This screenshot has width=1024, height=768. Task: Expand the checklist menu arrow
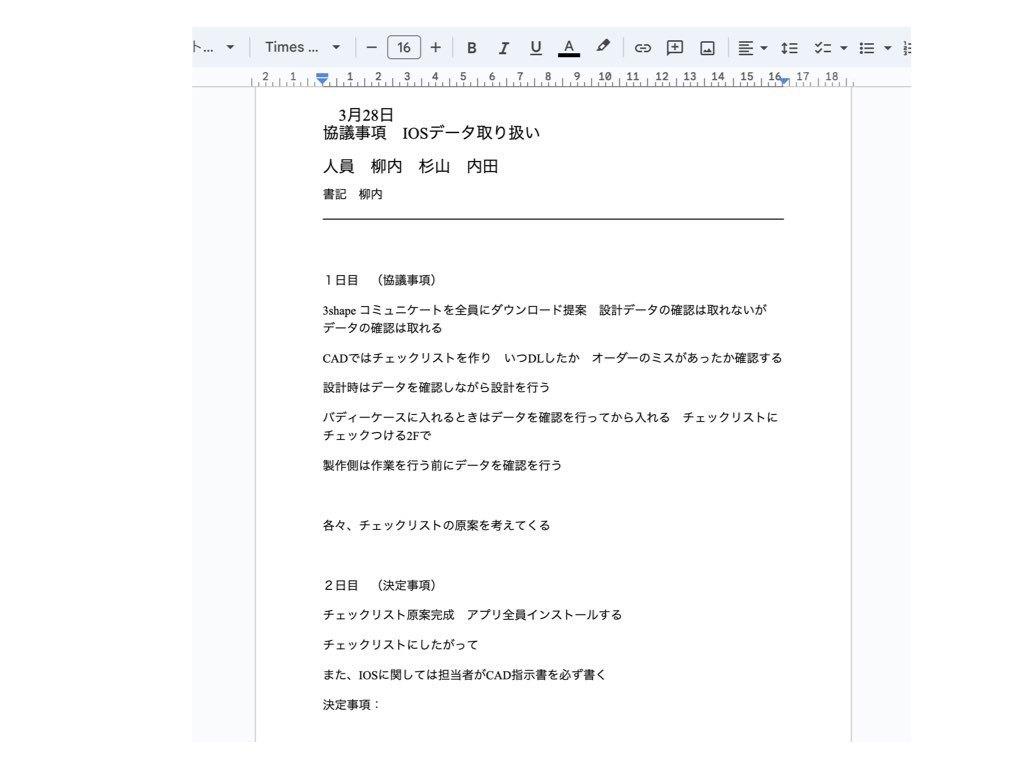point(844,48)
